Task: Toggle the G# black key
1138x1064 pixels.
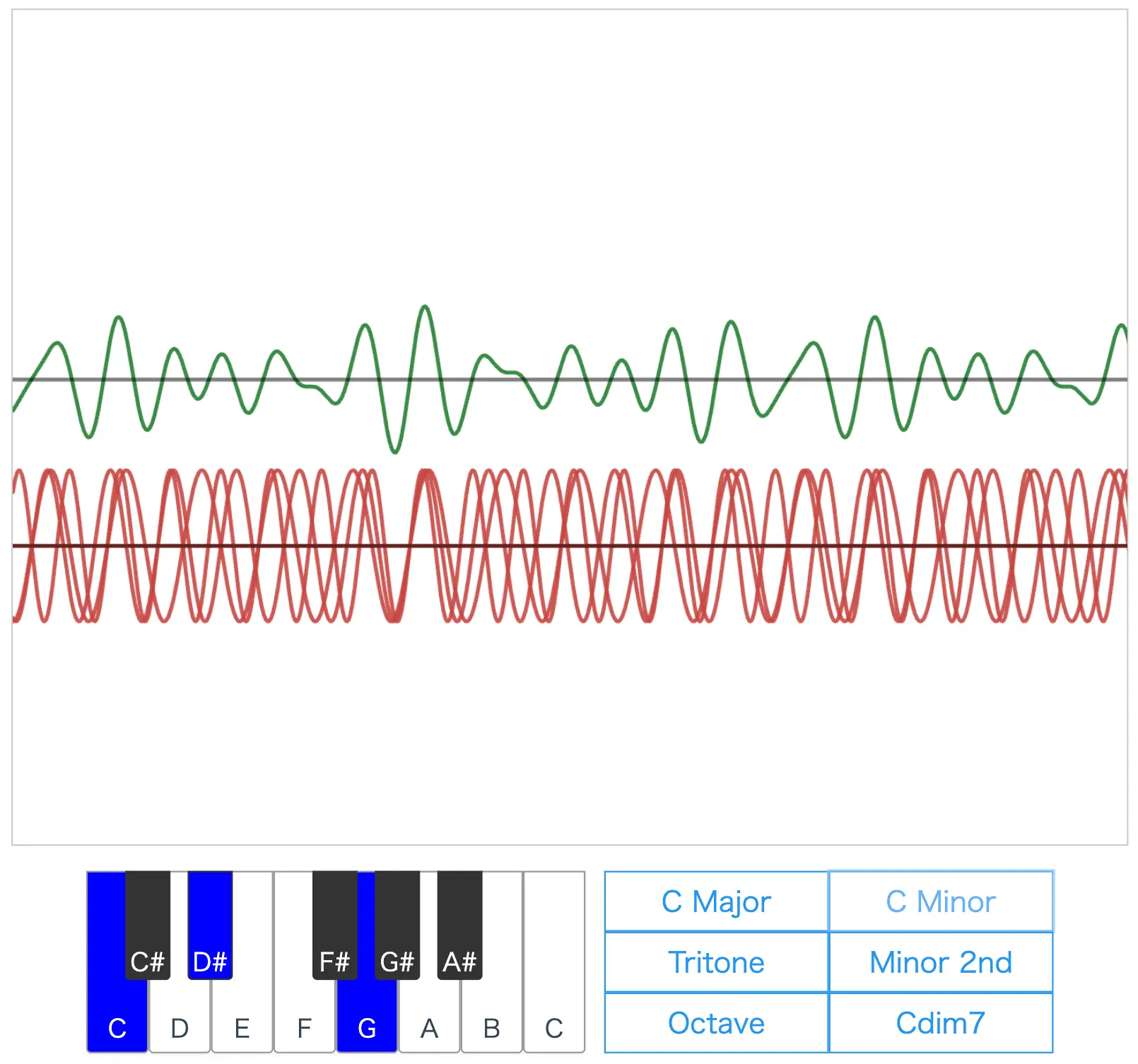Action: pos(397,926)
